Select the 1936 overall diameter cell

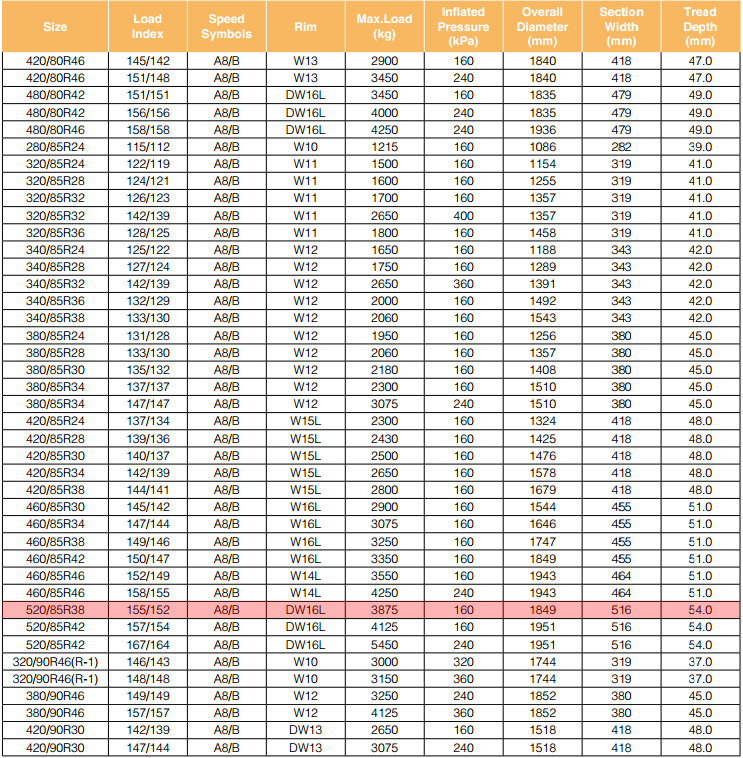542,129
